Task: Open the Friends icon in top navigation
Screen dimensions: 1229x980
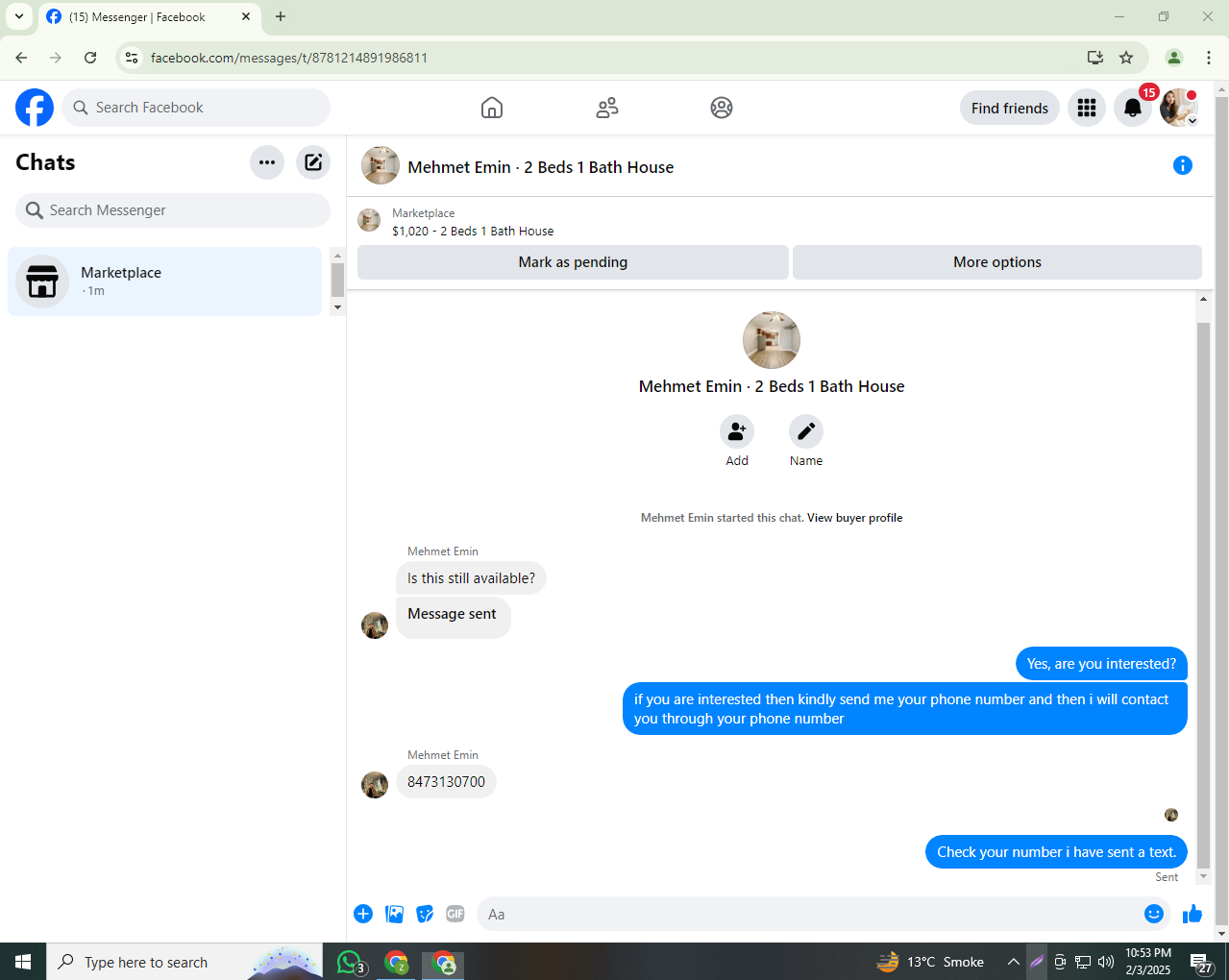Action: point(606,108)
